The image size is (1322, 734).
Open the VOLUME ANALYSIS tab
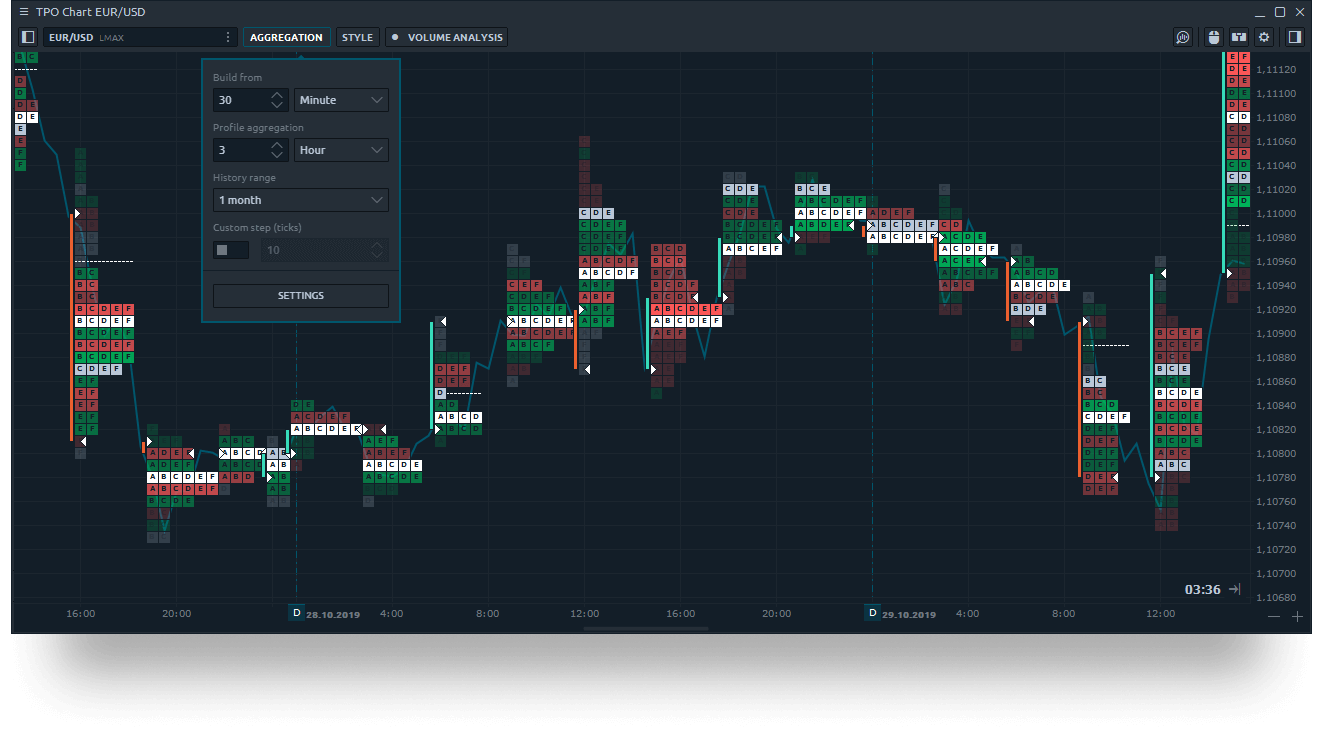(x=447, y=37)
